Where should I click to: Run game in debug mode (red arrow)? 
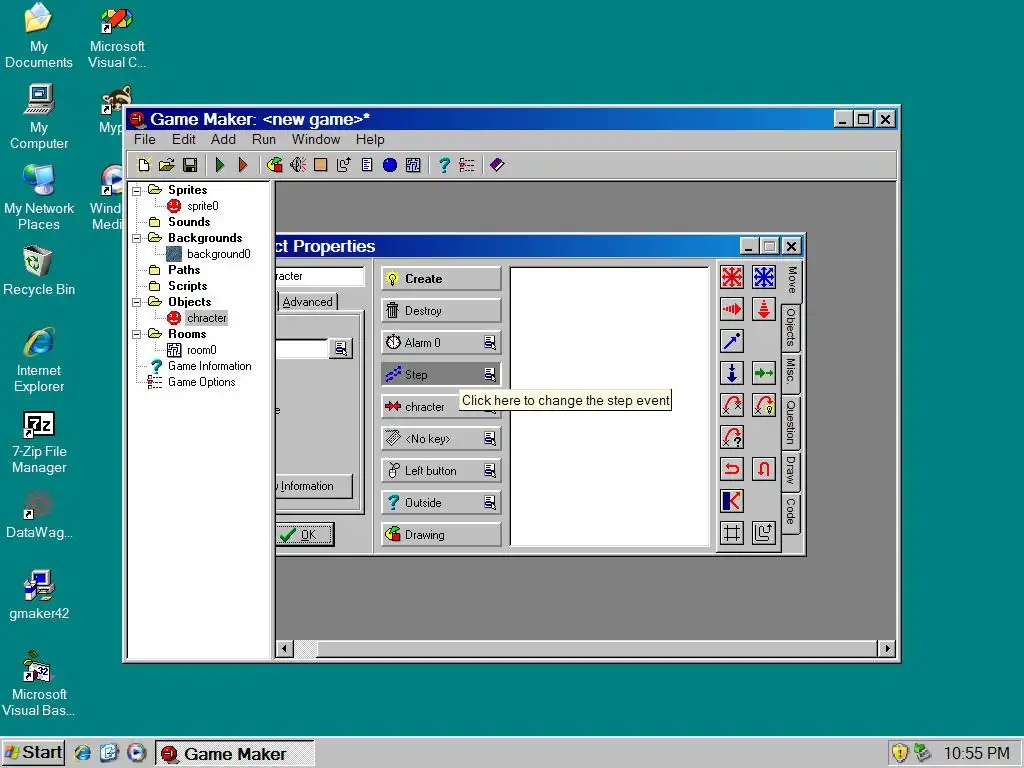243,165
